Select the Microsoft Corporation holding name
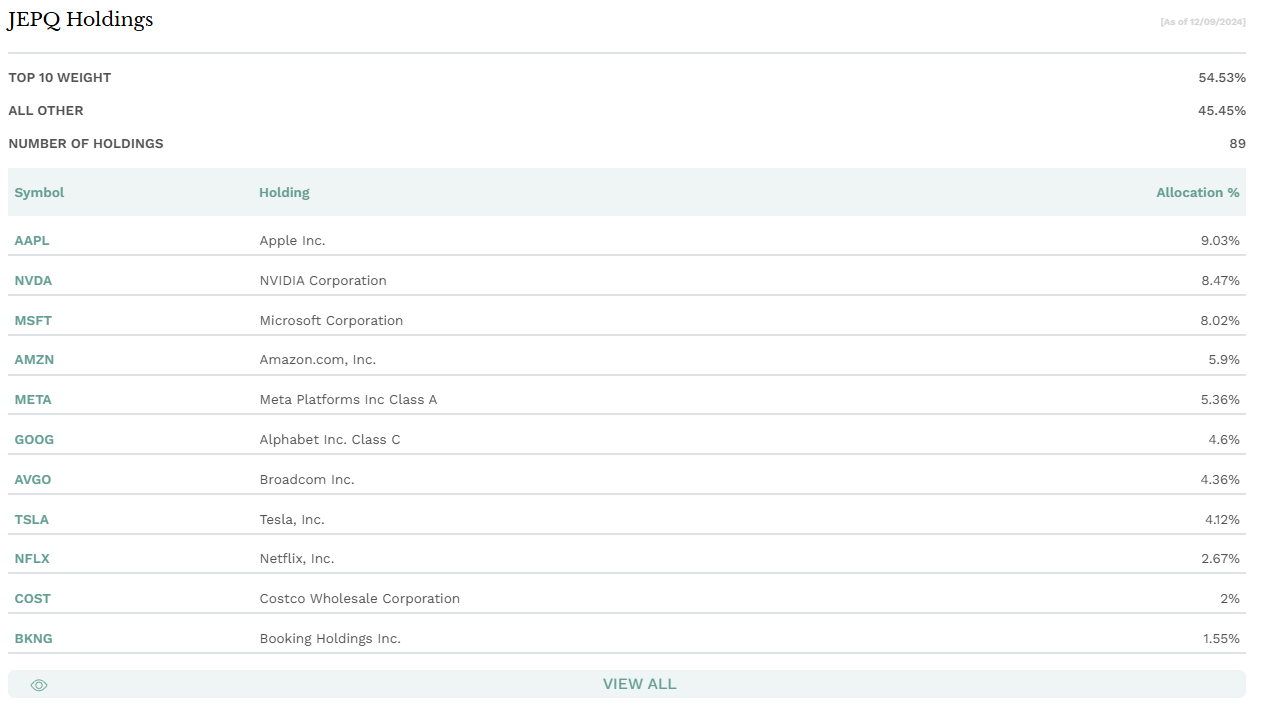The width and height of the screenshot is (1264, 705). (x=331, y=321)
